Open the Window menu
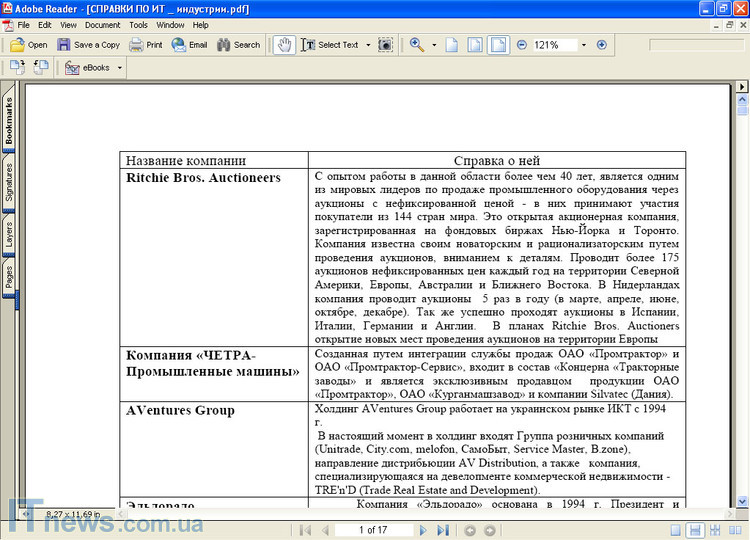Viewport: 750px width, 540px height. point(170,25)
